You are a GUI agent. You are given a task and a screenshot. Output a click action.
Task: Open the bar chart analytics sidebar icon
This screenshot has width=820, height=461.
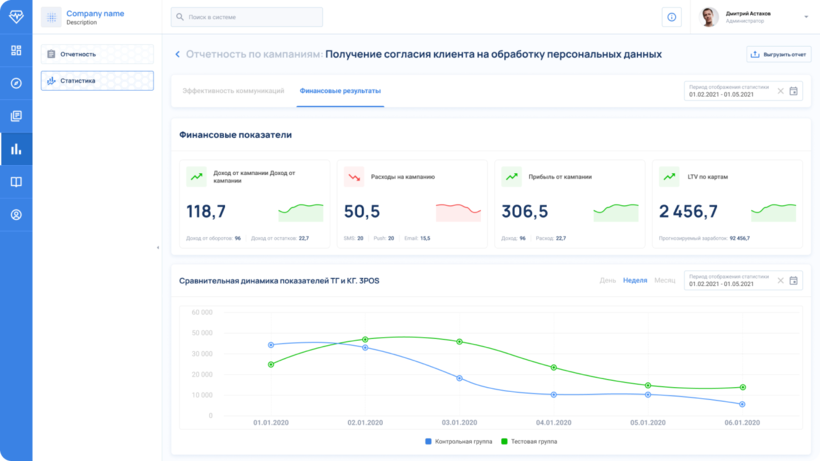(x=16, y=149)
